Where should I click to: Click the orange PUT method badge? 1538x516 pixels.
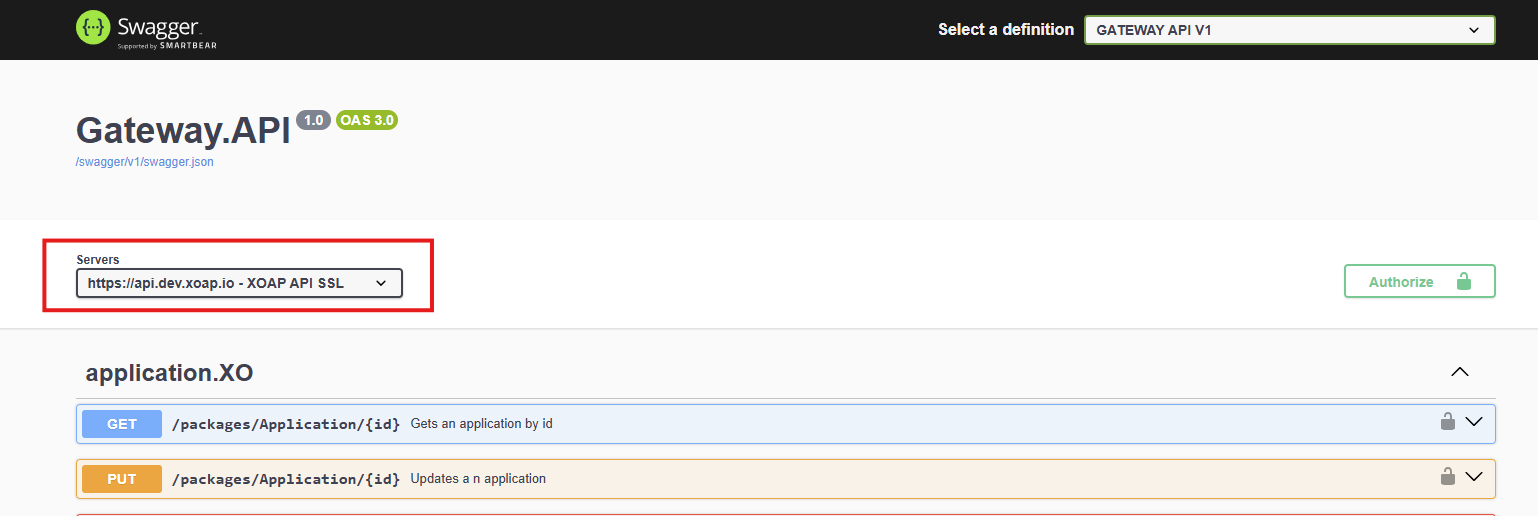[122, 479]
